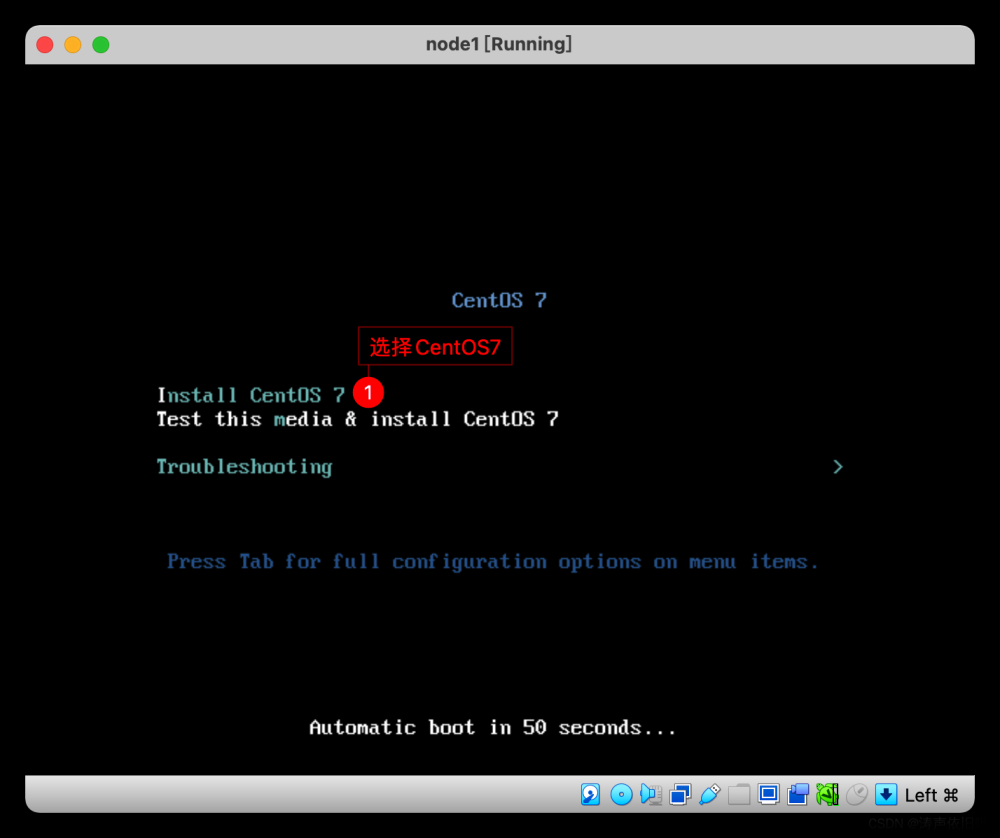
Task: Click the Left ⌘ host key label
Action: point(931,795)
